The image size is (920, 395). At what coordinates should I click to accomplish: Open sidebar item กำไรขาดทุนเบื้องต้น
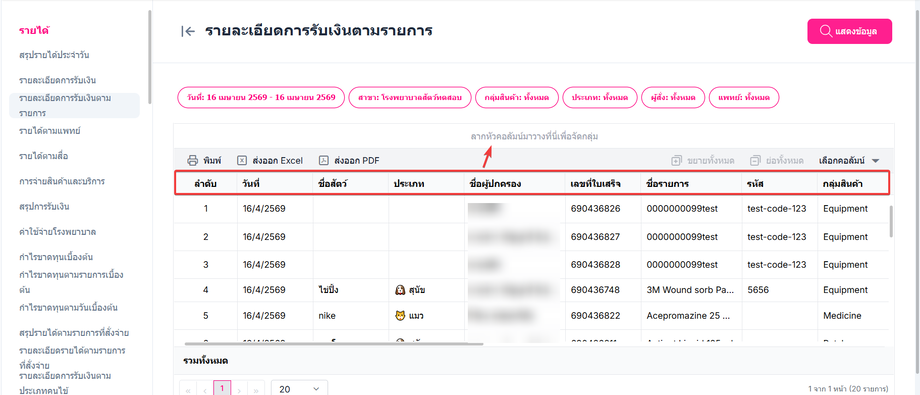pyautogui.click(x=56, y=257)
